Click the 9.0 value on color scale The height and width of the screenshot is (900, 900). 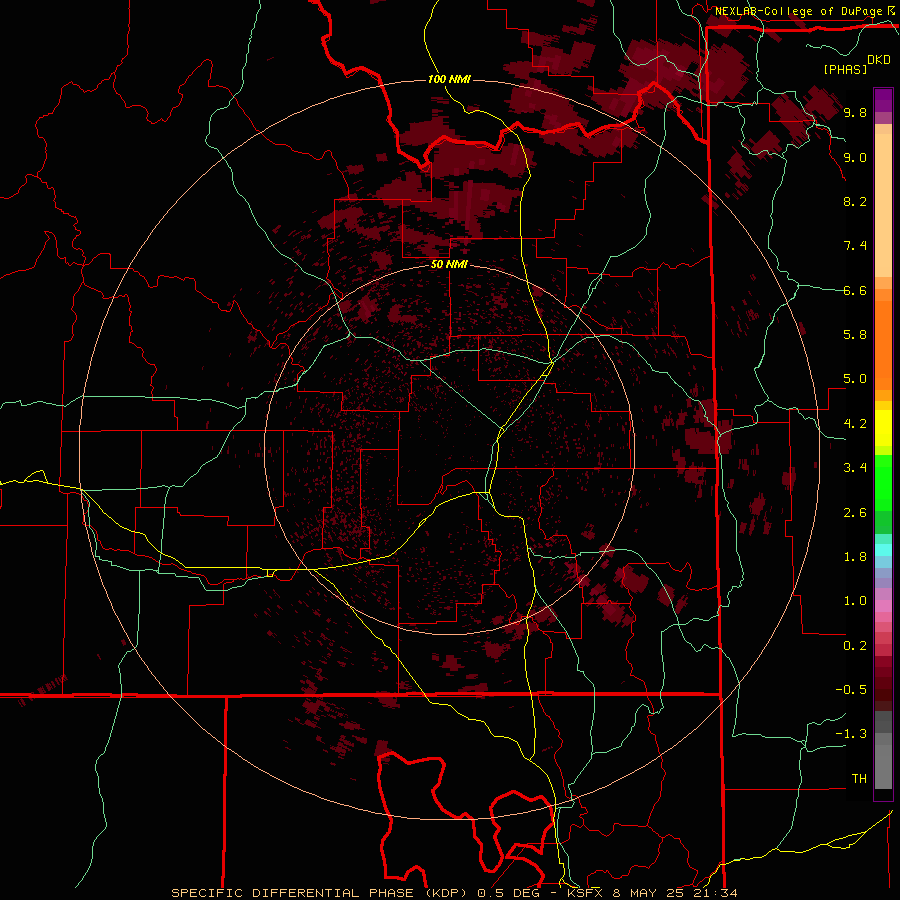coord(855,157)
